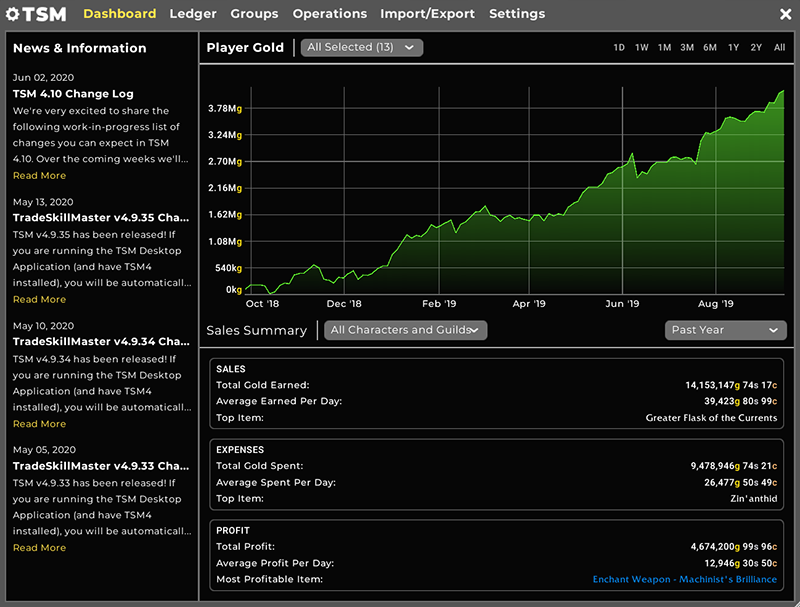Show the All time graph range
Image resolution: width=800 pixels, height=607 pixels.
point(779,47)
